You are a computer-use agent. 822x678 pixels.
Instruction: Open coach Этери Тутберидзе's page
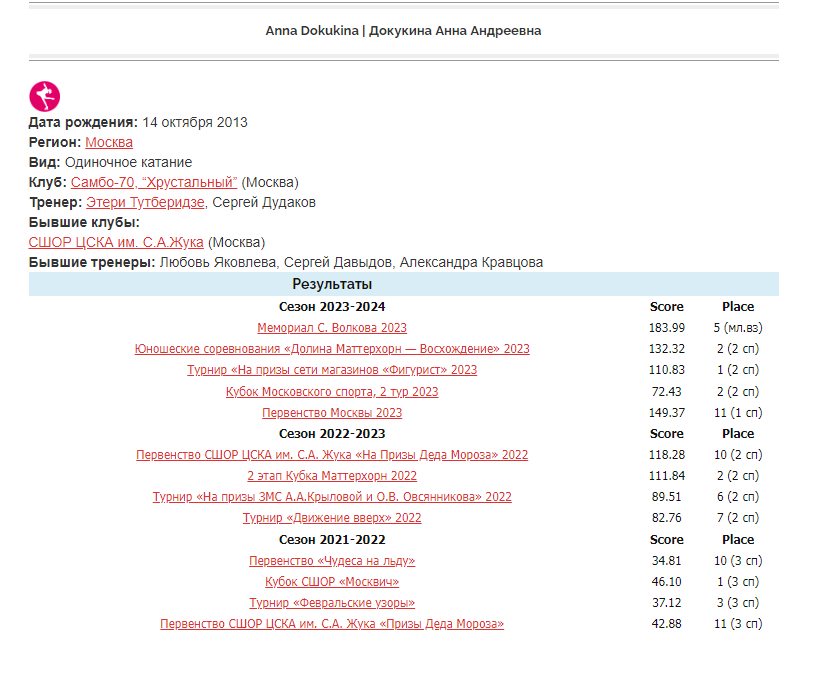point(146,202)
